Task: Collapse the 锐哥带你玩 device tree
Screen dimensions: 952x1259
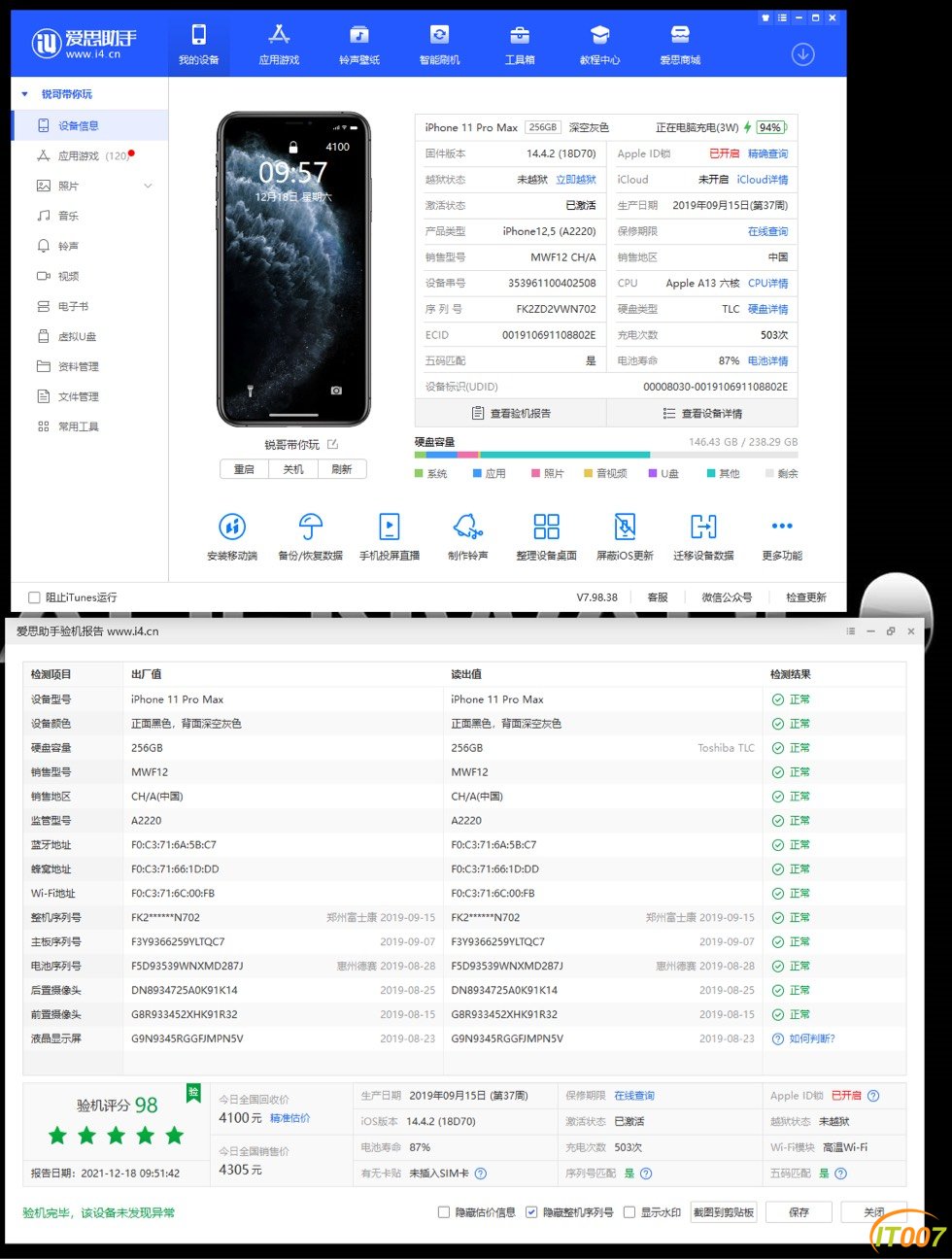Action: point(25,94)
